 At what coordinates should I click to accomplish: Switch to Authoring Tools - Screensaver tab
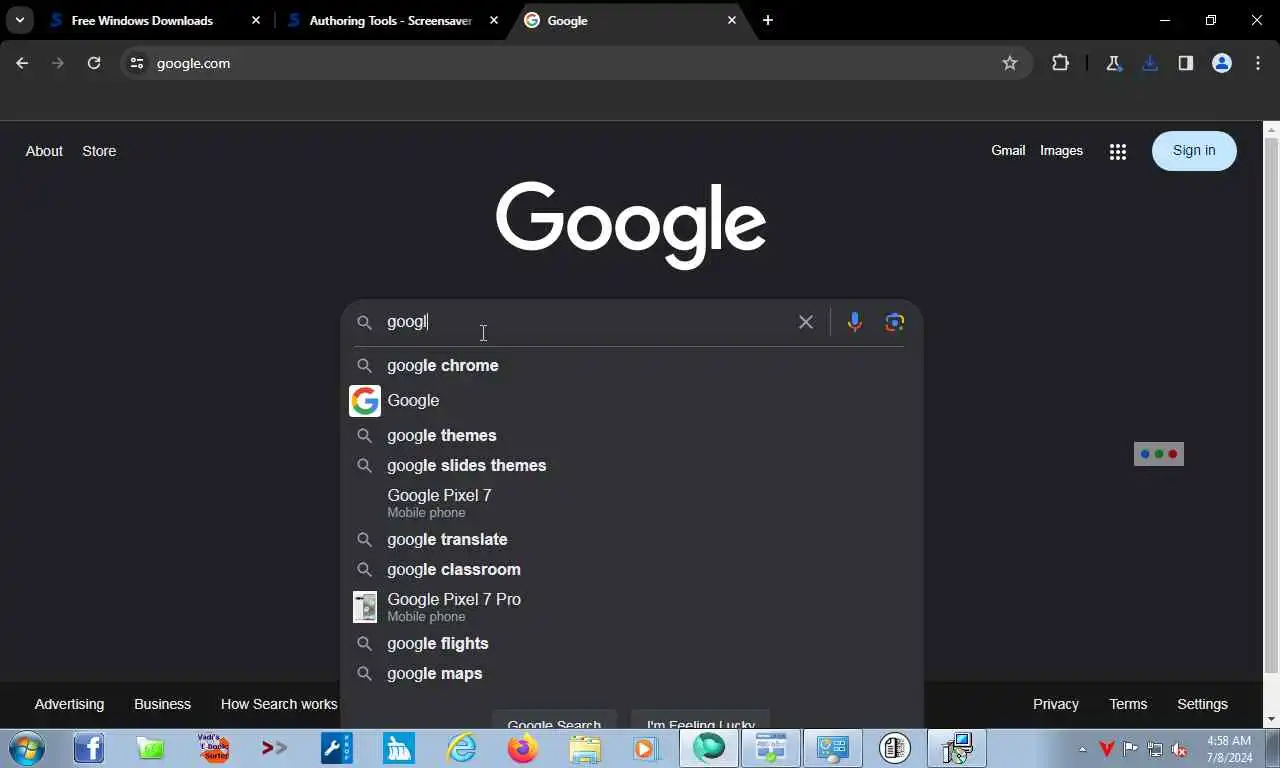[391, 20]
